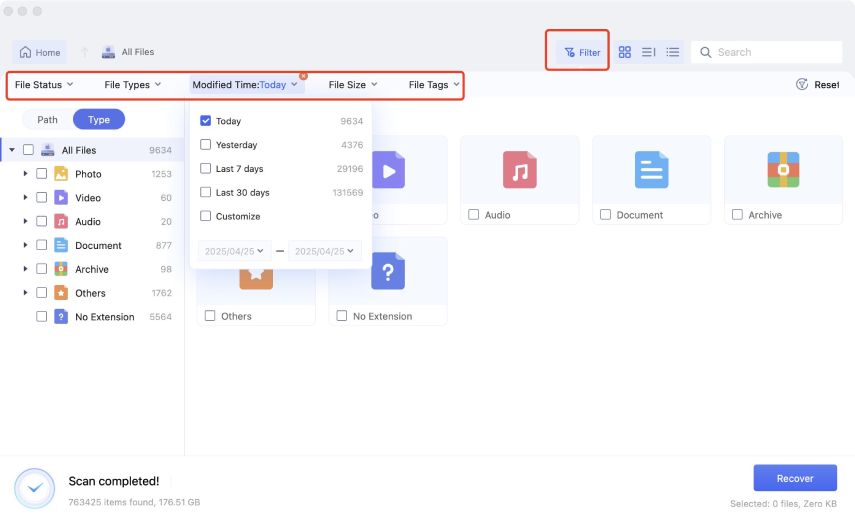Remove the Modified Time filter via red x

303,76
